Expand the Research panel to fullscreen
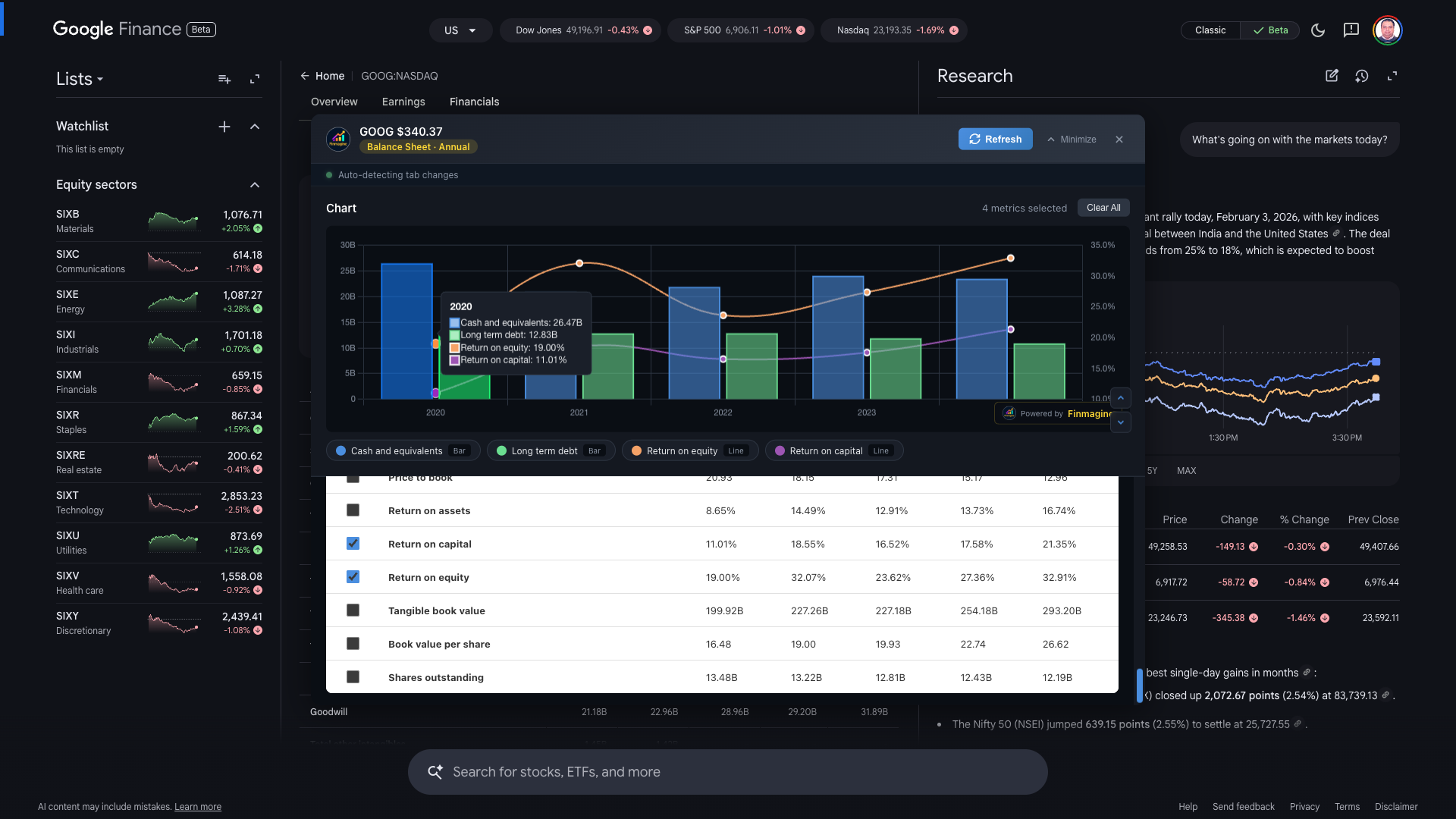 1394,76
